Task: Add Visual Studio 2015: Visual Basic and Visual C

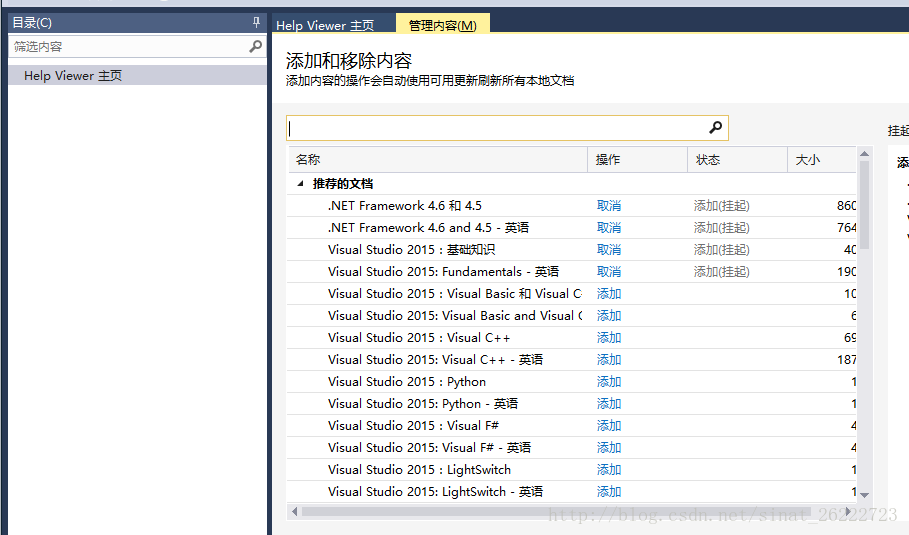Action: pos(609,316)
